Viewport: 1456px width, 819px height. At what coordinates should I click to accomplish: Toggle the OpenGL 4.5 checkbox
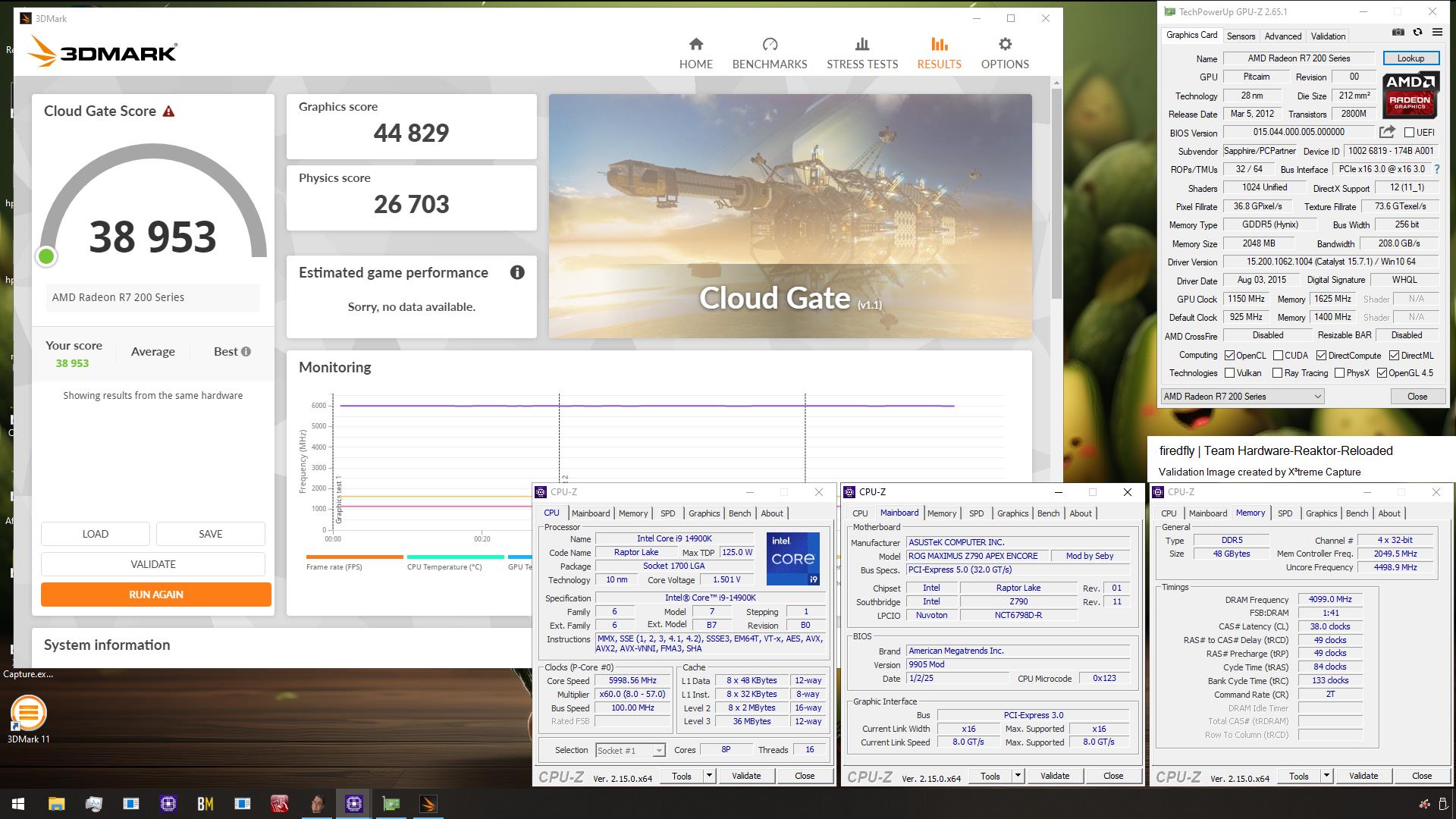(x=1382, y=373)
